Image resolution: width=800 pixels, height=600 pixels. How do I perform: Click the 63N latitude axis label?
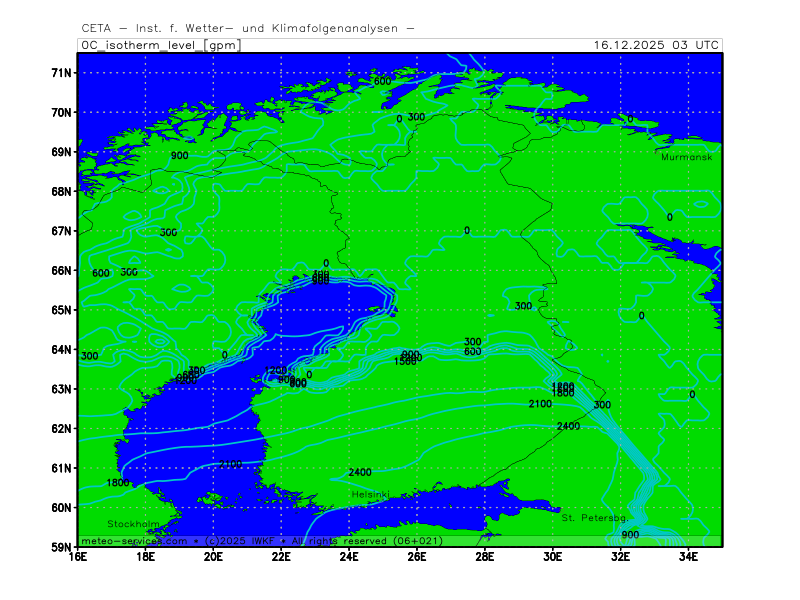61,389
